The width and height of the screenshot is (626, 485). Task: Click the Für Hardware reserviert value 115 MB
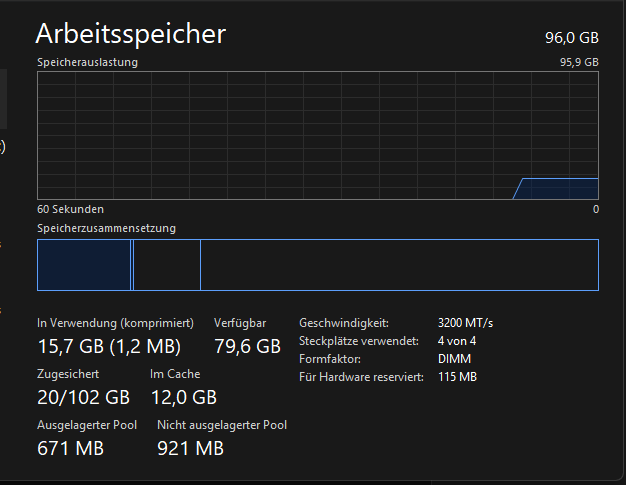[x=458, y=377]
